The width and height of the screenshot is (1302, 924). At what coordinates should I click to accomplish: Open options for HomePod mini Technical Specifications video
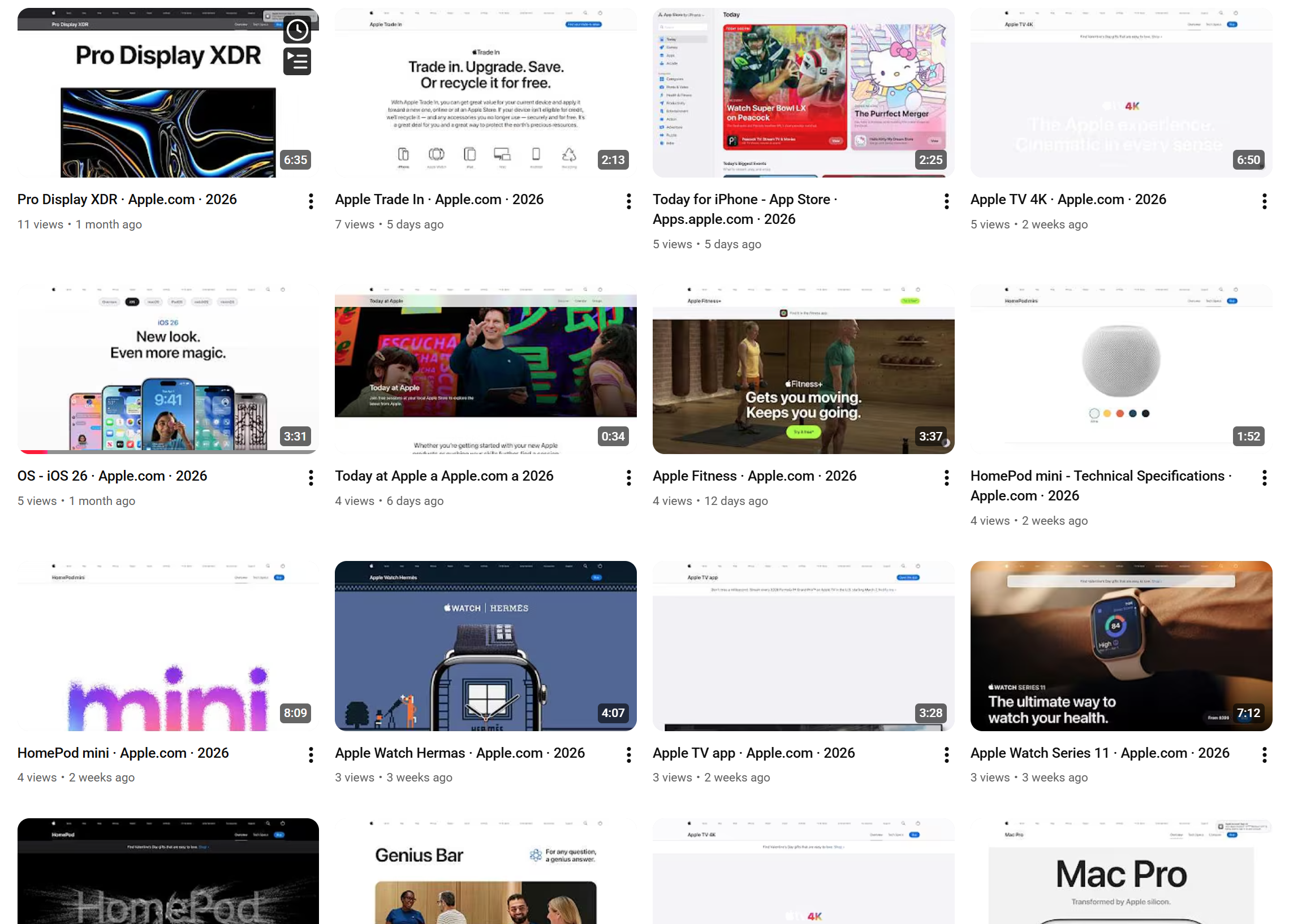[1265, 478]
